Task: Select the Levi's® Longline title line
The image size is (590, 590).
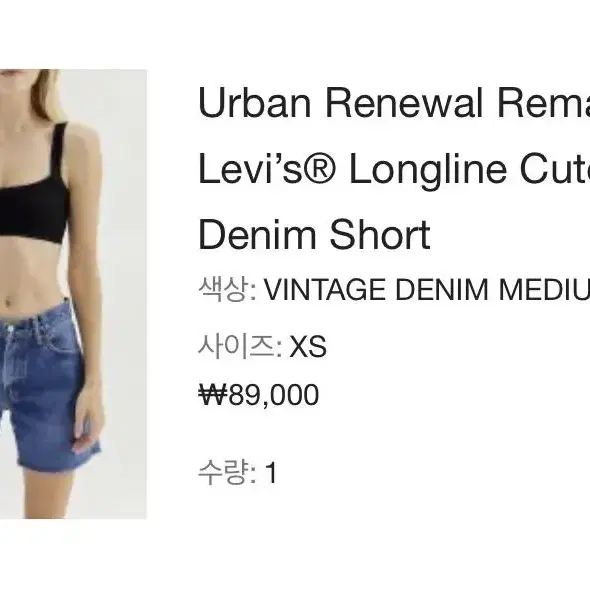Action: pos(394,169)
